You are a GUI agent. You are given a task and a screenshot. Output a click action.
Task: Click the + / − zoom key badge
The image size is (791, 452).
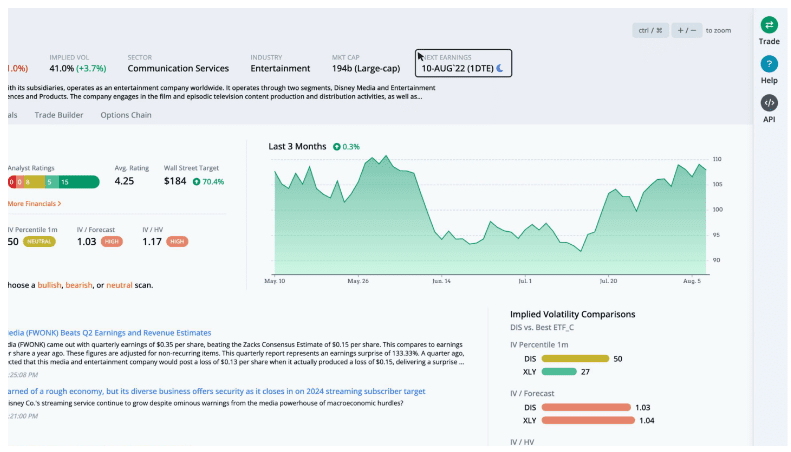pyautogui.click(x=686, y=31)
